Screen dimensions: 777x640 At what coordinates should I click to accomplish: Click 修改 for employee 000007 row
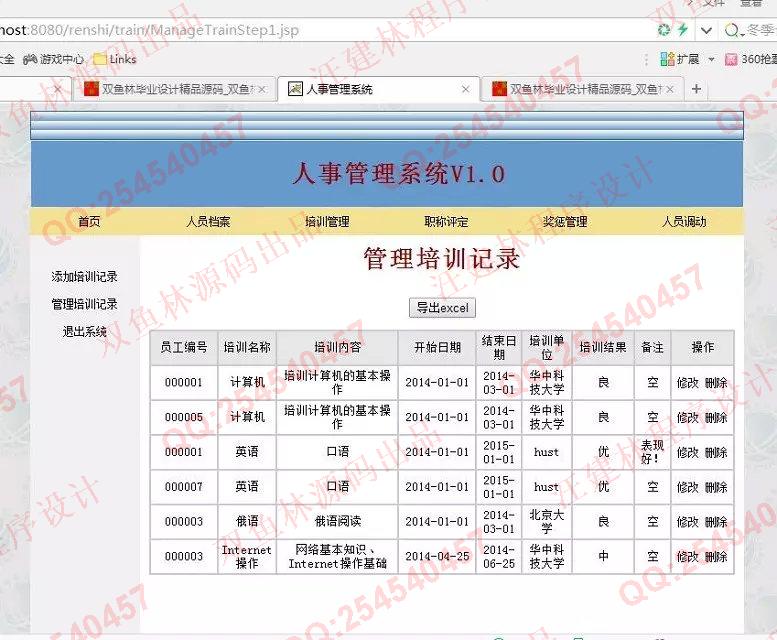(x=687, y=487)
